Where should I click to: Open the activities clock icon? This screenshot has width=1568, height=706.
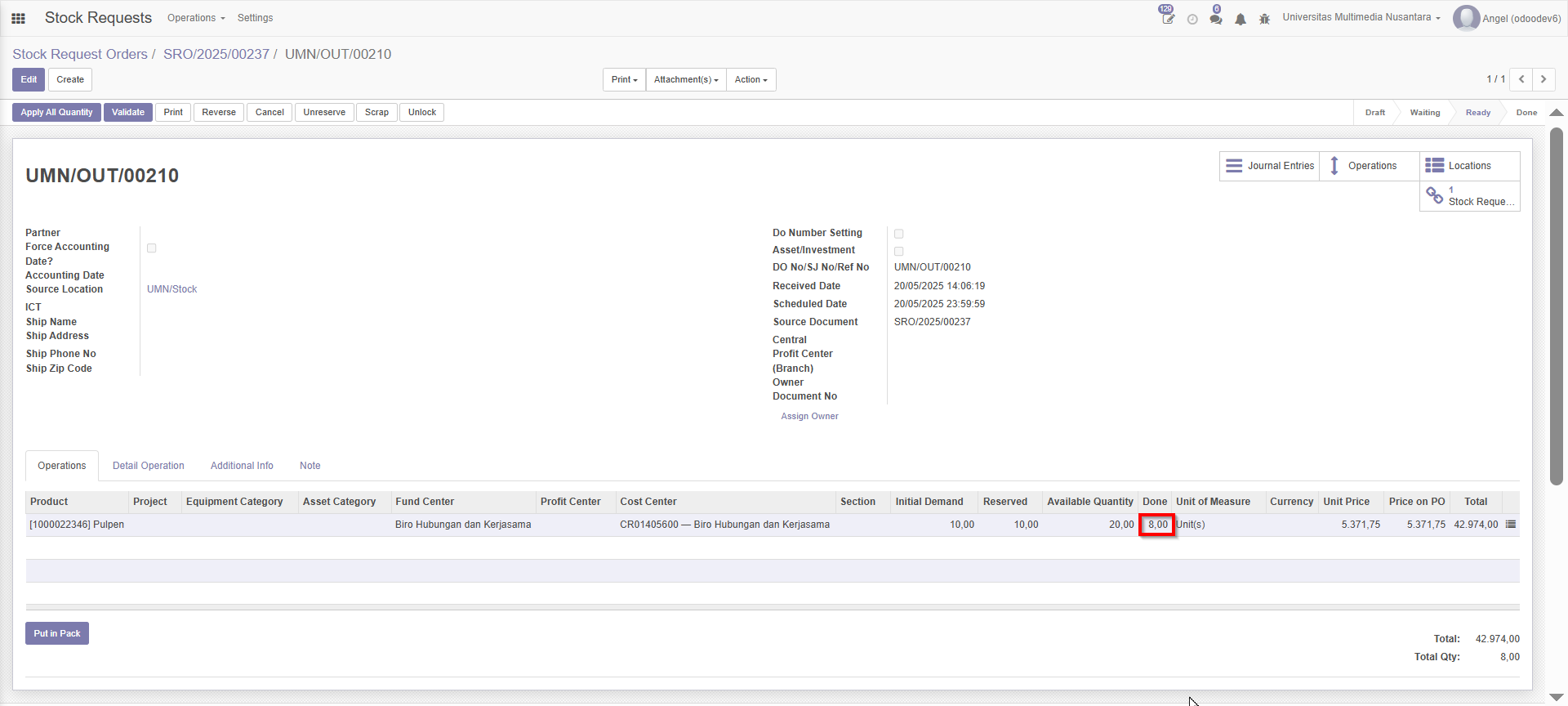(1192, 19)
